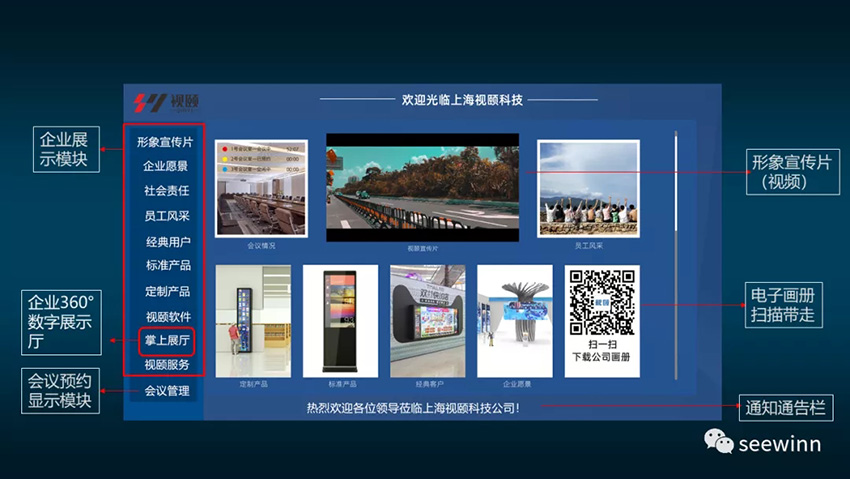Viewport: 850px width, 479px height.
Task: Go to 社会责任 in the sidebar
Action: pos(165,191)
